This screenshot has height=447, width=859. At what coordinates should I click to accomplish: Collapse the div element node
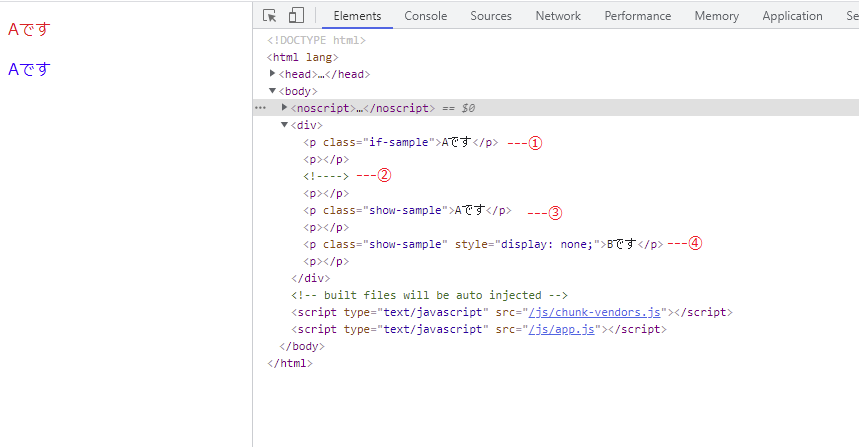click(x=284, y=125)
